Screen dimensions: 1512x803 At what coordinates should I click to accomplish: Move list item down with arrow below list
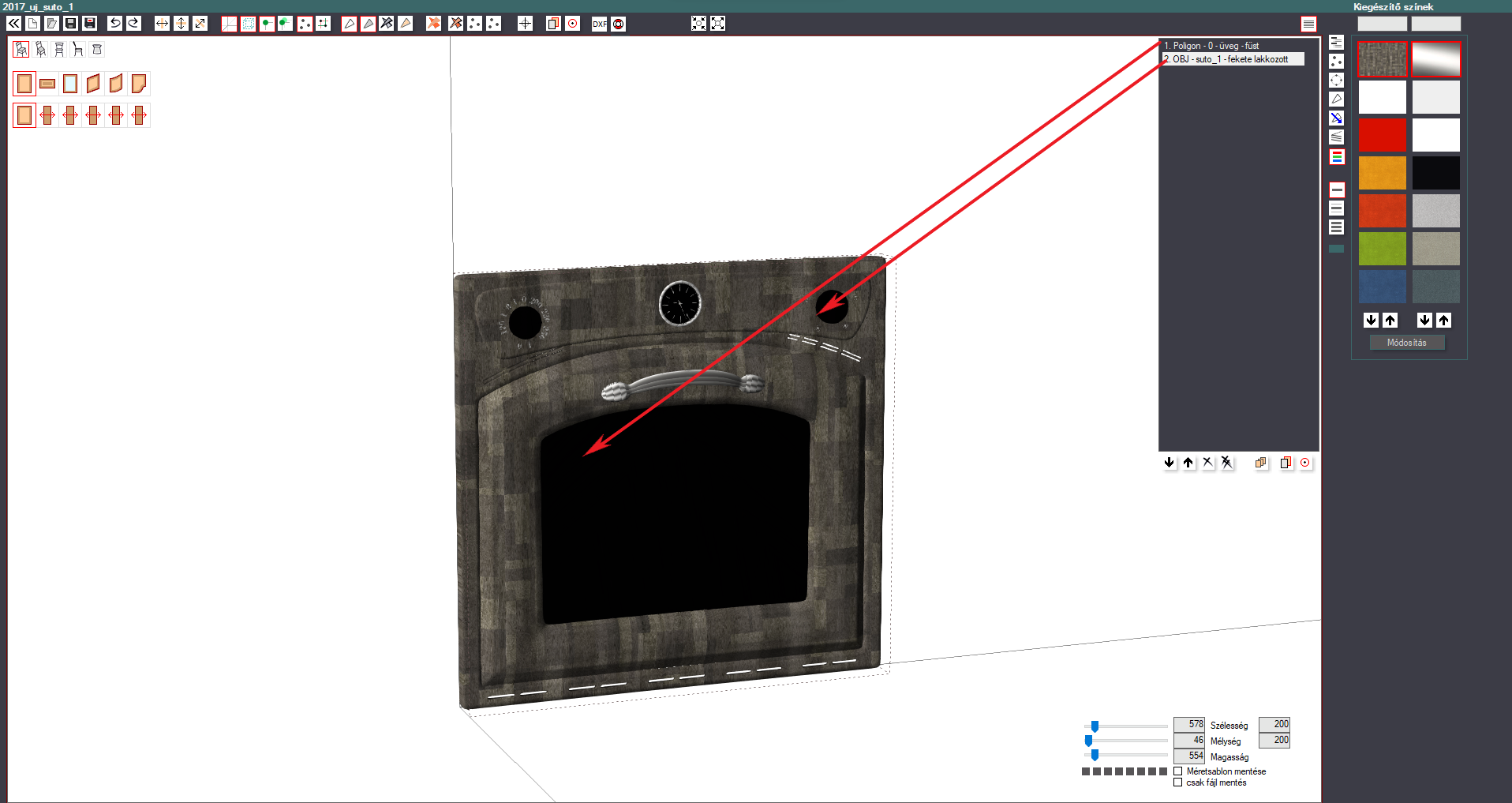click(1170, 463)
